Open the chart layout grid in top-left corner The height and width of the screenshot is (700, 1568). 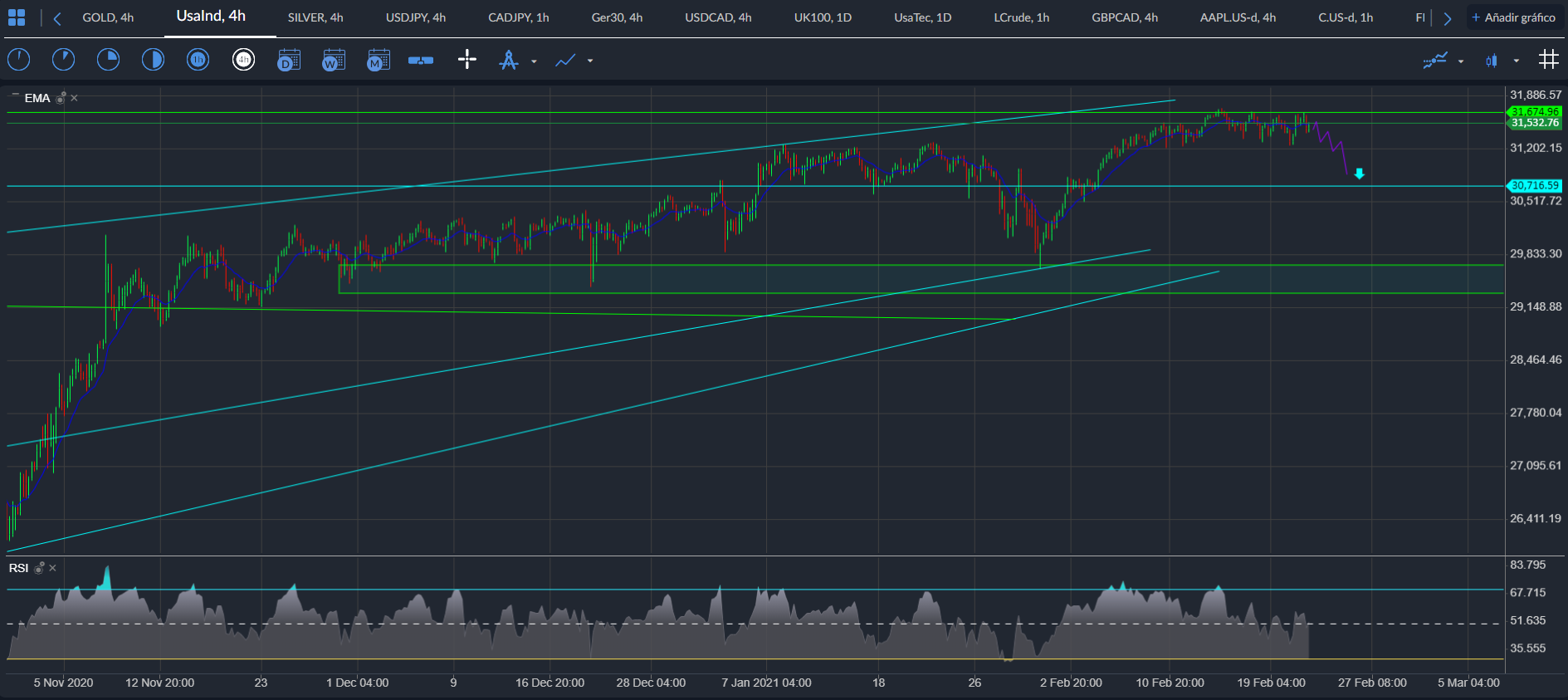(x=17, y=17)
